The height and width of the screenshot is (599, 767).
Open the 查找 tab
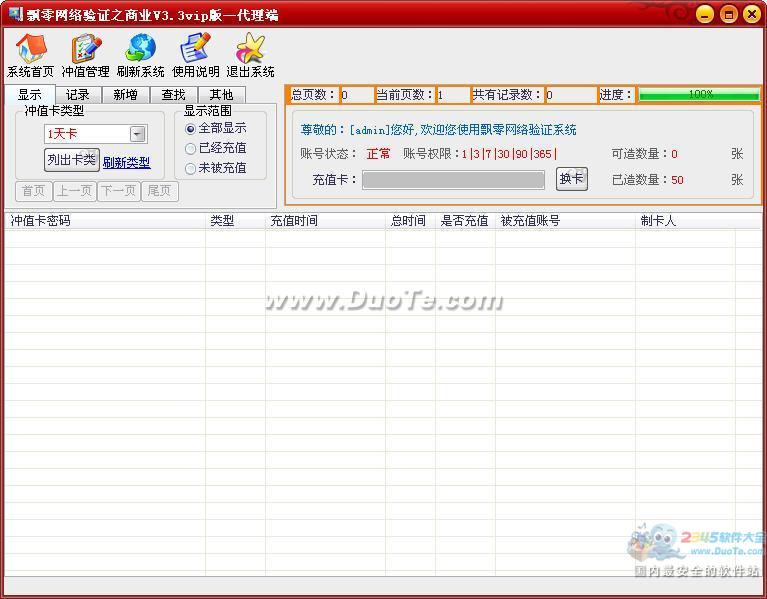pyautogui.click(x=173, y=95)
